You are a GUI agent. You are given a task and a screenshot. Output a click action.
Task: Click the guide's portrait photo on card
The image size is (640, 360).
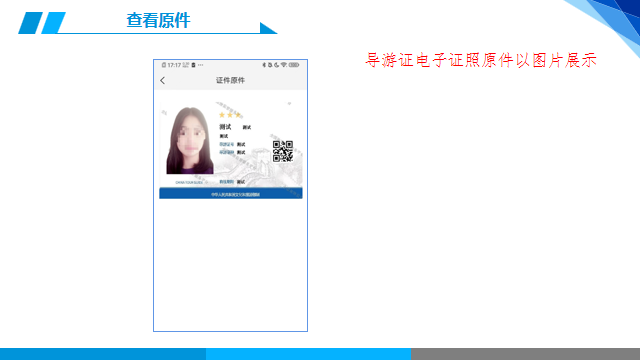tap(189, 140)
